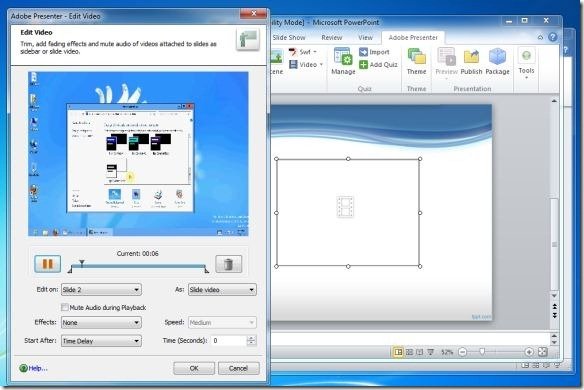584x390 pixels.
Task: Open the View ribbon tab
Action: 365,38
